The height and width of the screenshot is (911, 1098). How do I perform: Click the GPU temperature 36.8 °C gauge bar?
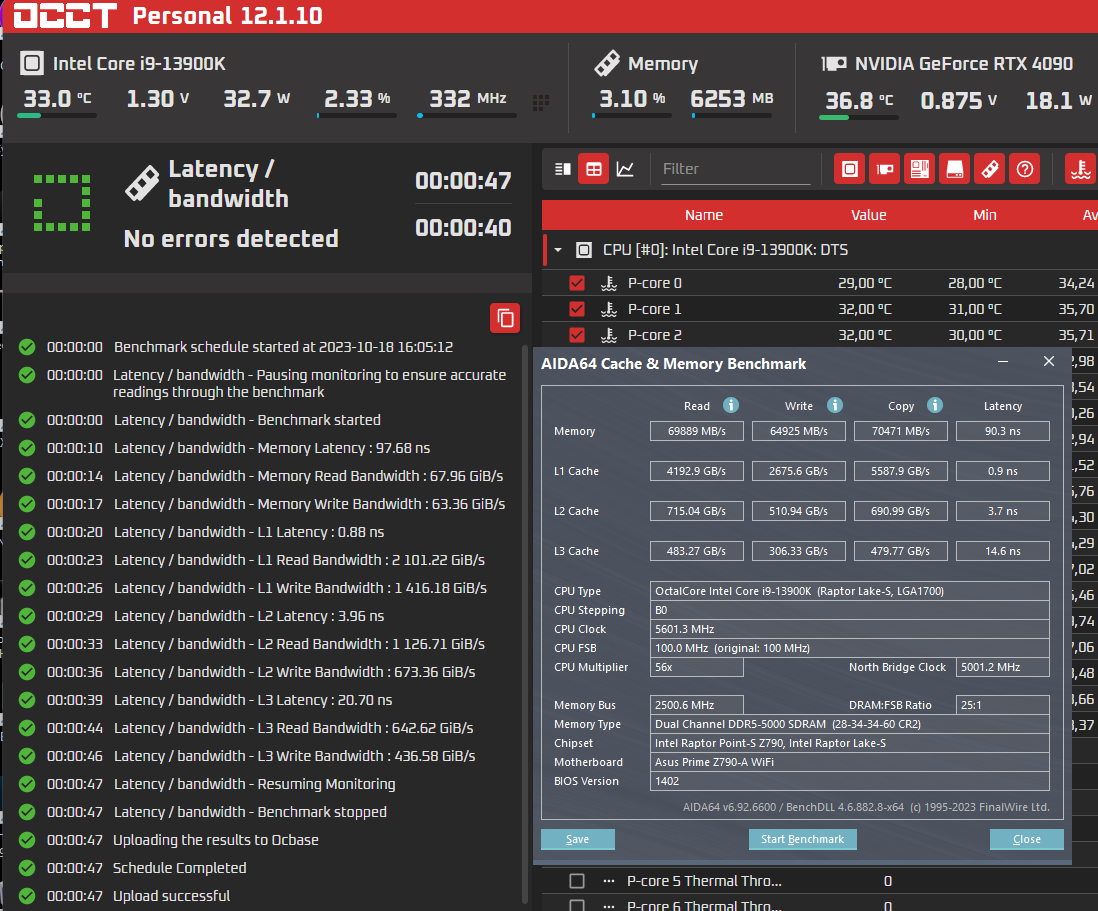pyautogui.click(x=859, y=118)
